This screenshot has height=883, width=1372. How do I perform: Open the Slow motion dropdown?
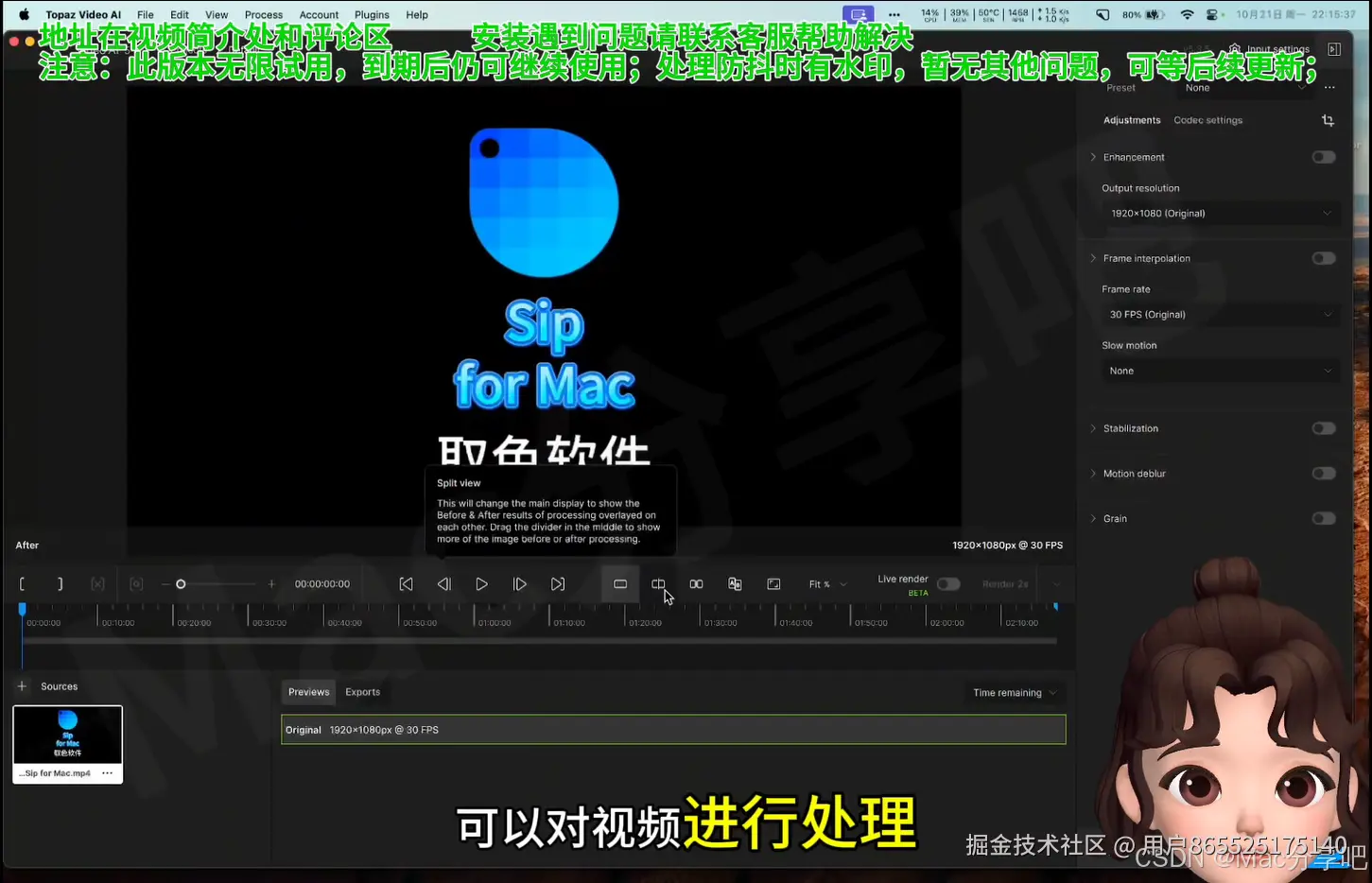[1220, 371]
